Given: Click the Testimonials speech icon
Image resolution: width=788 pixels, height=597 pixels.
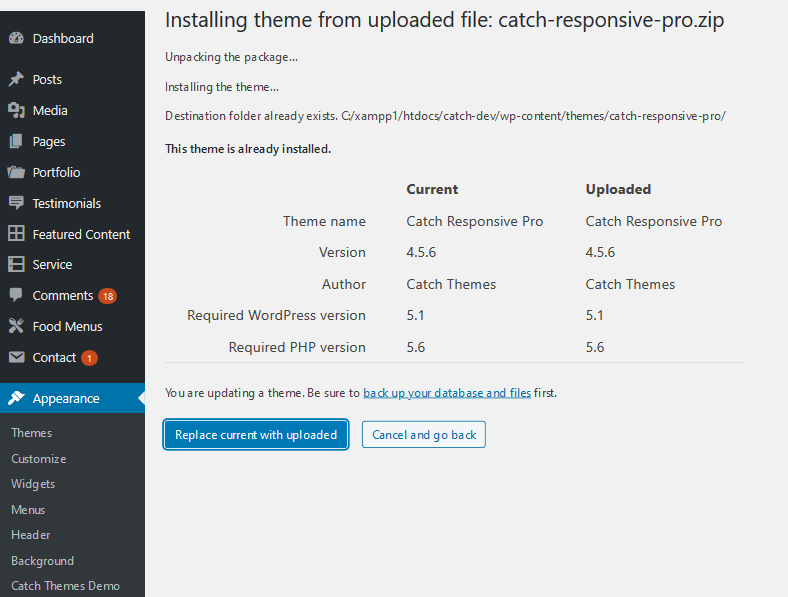Looking at the screenshot, I should [16, 203].
